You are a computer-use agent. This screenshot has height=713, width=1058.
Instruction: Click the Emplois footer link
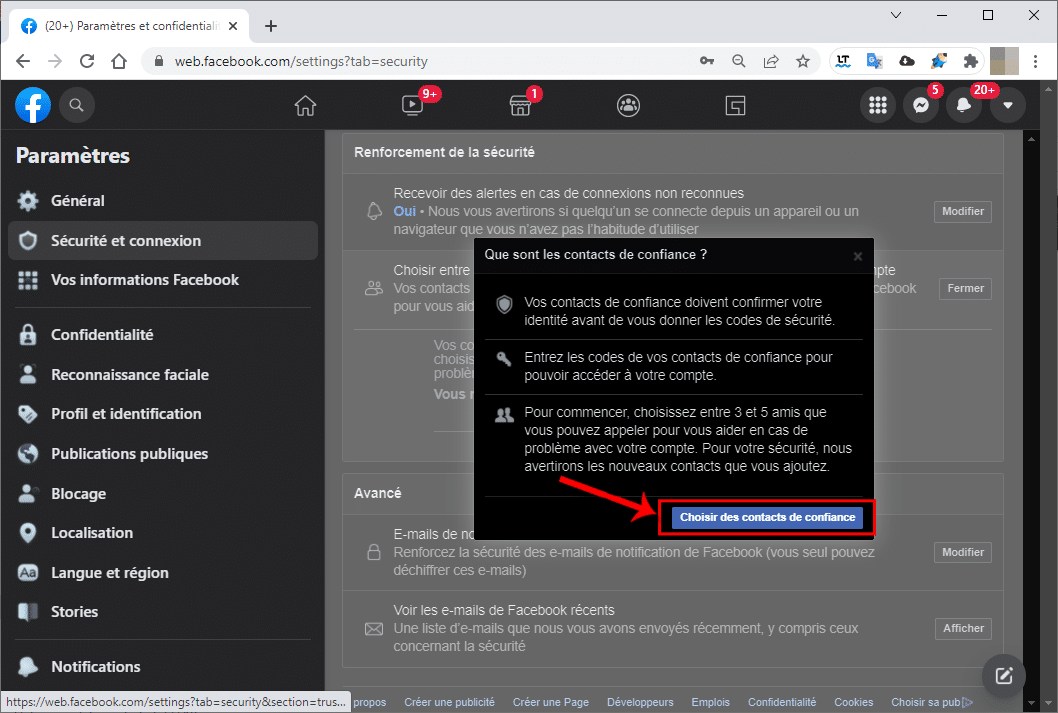tap(711, 702)
